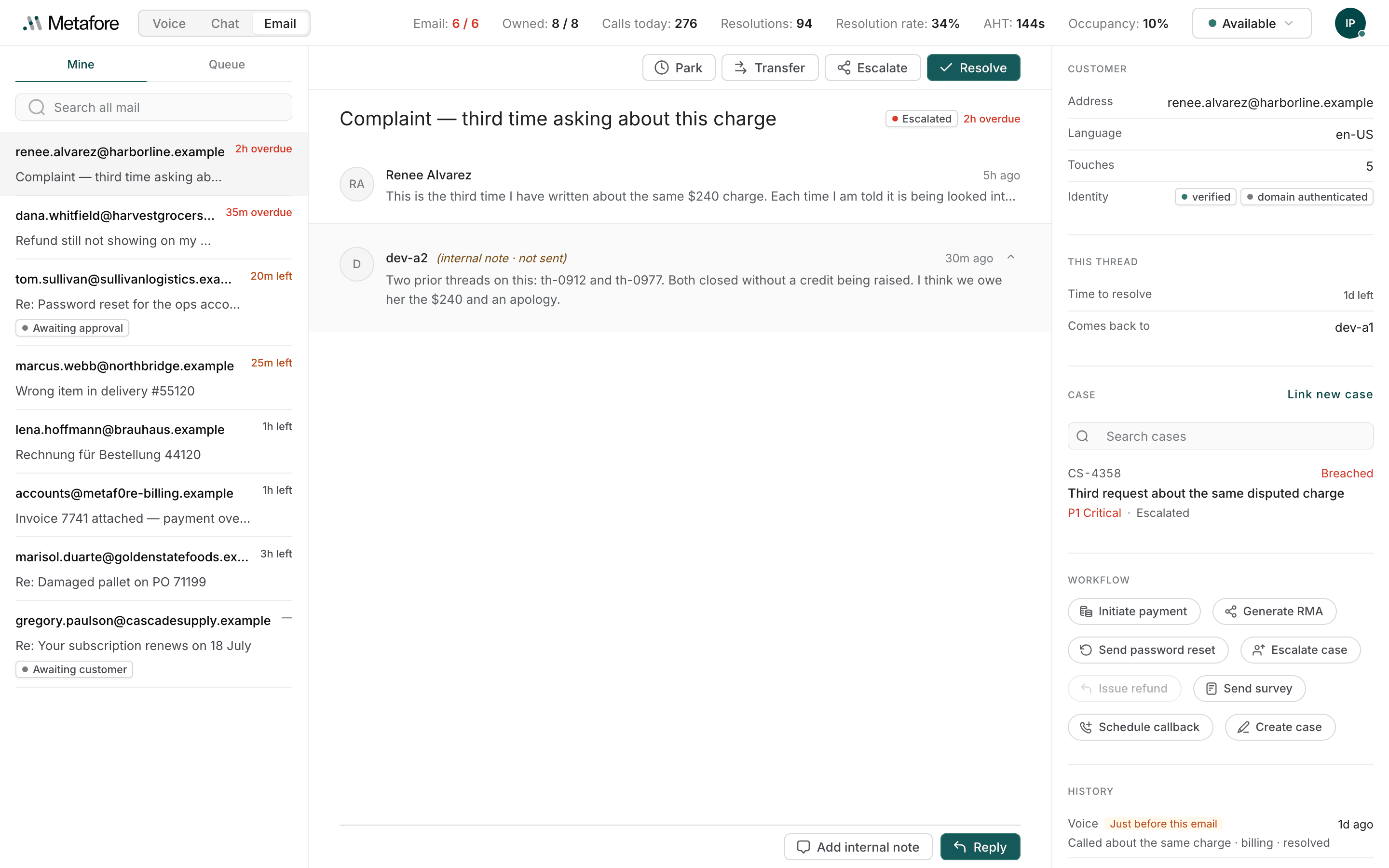Viewport: 1389px width, 868px height.
Task: Collapse the dev-a2 internal note
Action: coord(1011,258)
